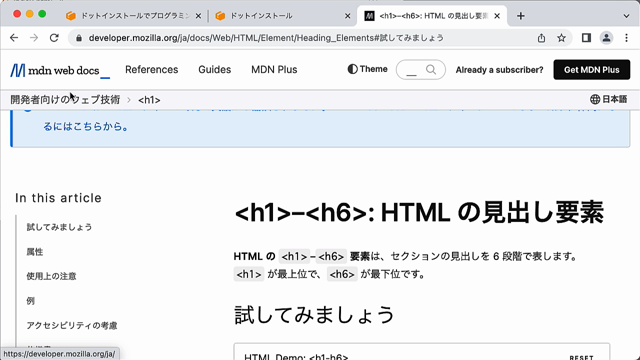Click Already a subscriber? link
Image resolution: width=640 pixels, height=360 pixels.
[x=499, y=70]
